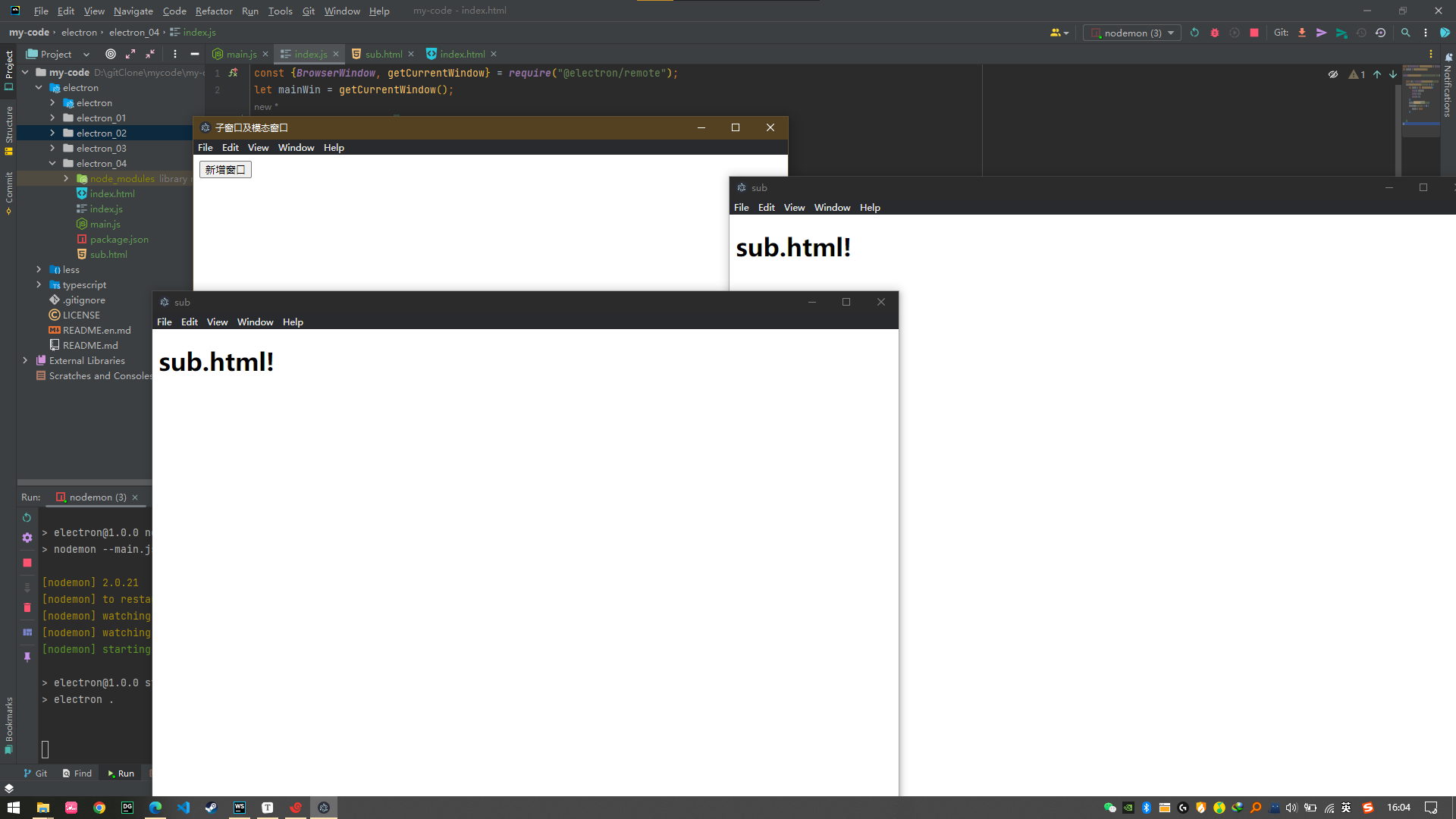This screenshot has width=1456, height=819.
Task: Expand the electron_03 folder in project tree
Action: [52, 148]
